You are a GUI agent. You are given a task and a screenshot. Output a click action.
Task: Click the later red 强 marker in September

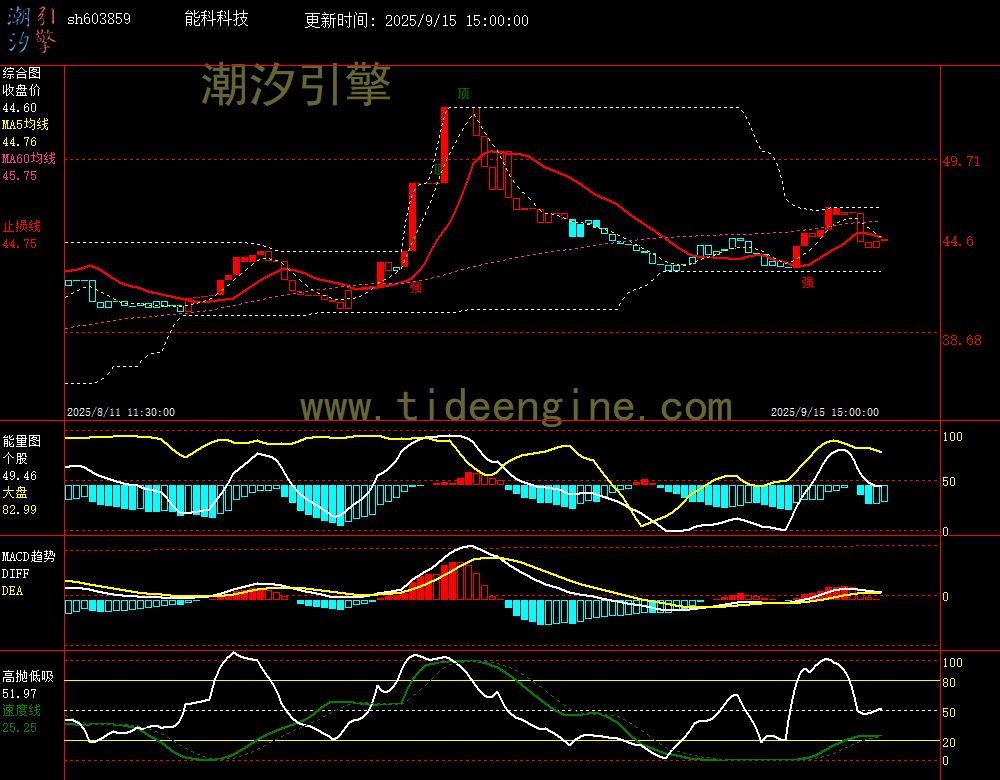tap(808, 283)
